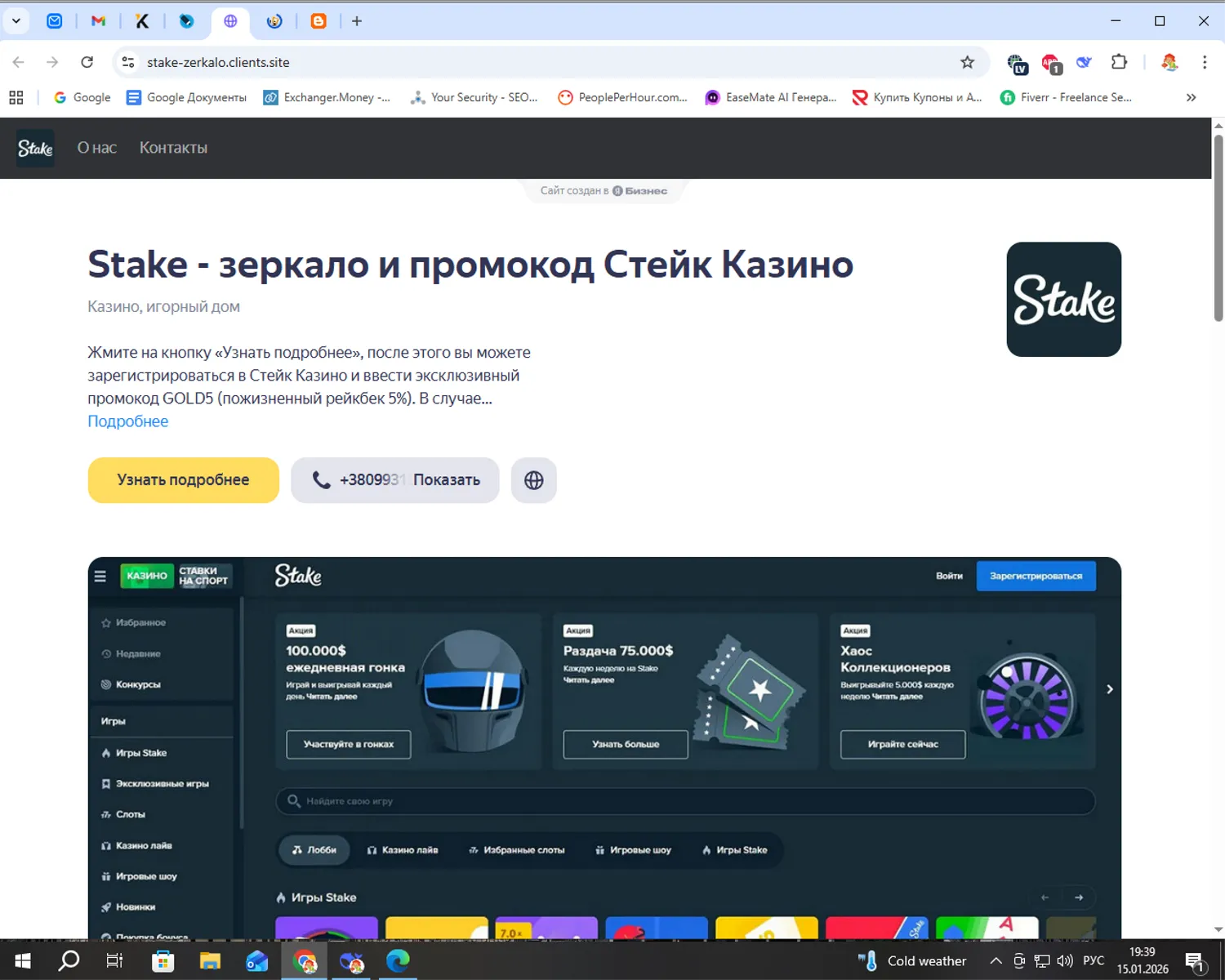
Task: Open the Контакты menu item
Action: [173, 148]
